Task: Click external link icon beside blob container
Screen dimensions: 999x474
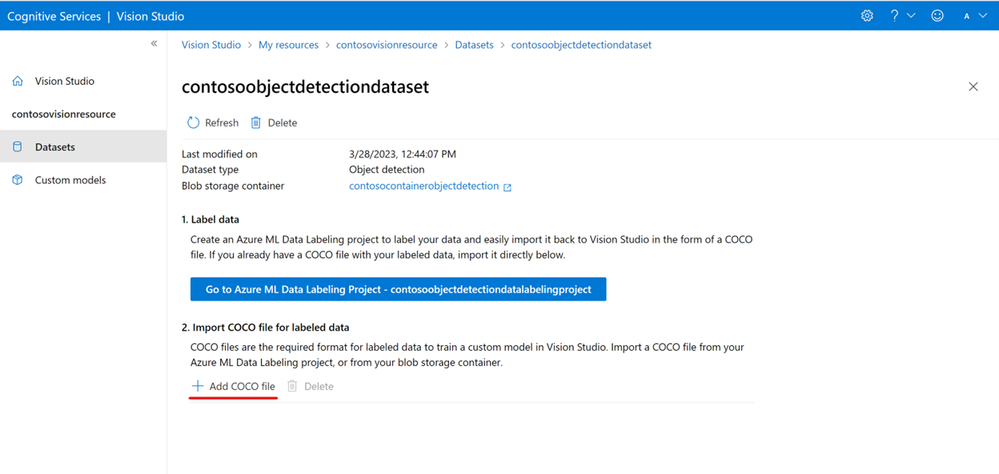Action: [x=507, y=187]
